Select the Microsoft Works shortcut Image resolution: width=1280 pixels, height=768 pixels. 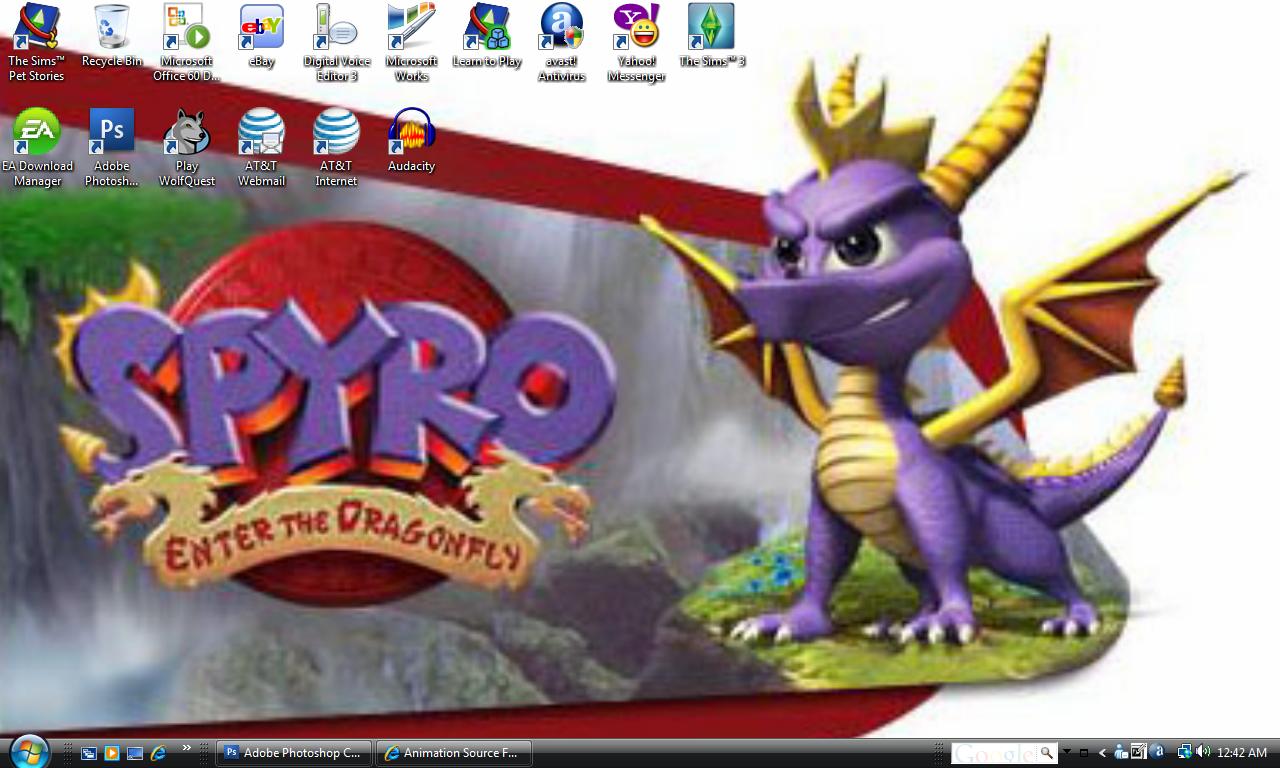pyautogui.click(x=412, y=42)
